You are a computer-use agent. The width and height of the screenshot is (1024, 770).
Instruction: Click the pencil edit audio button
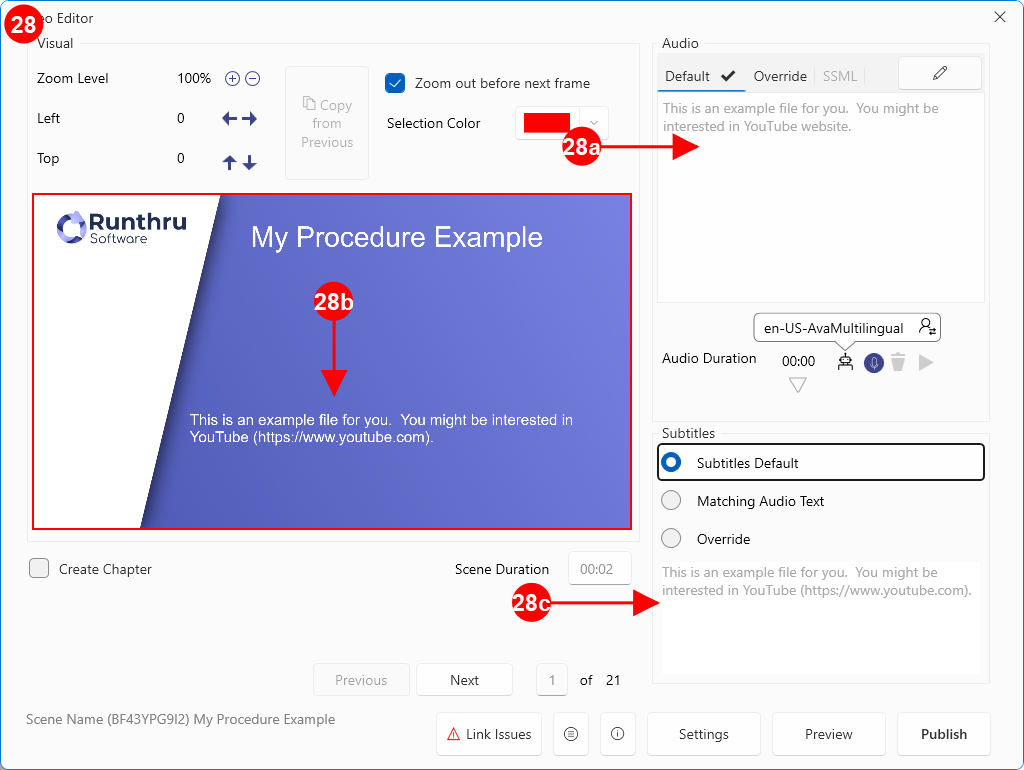click(939, 73)
